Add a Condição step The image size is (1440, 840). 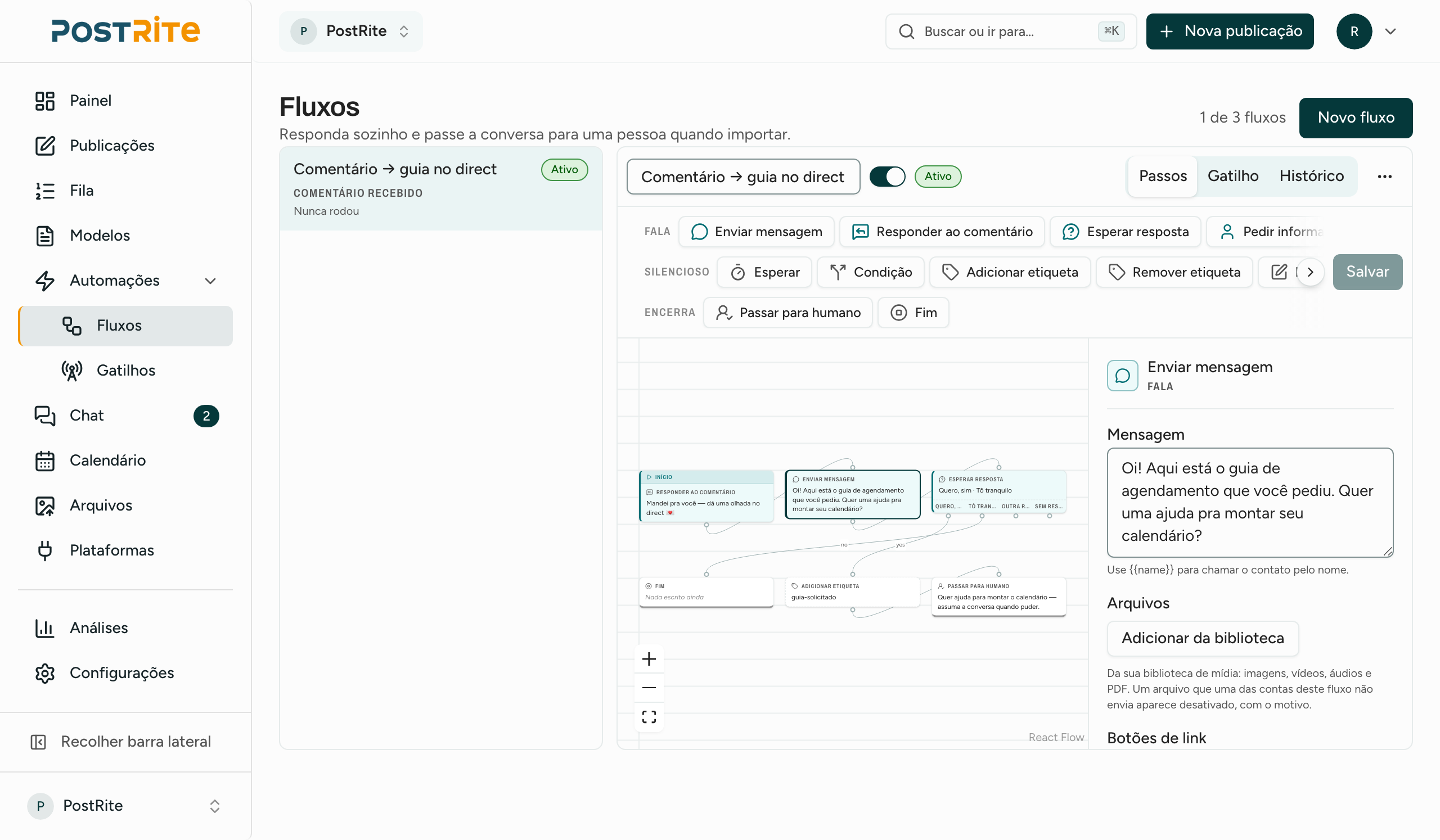(871, 272)
